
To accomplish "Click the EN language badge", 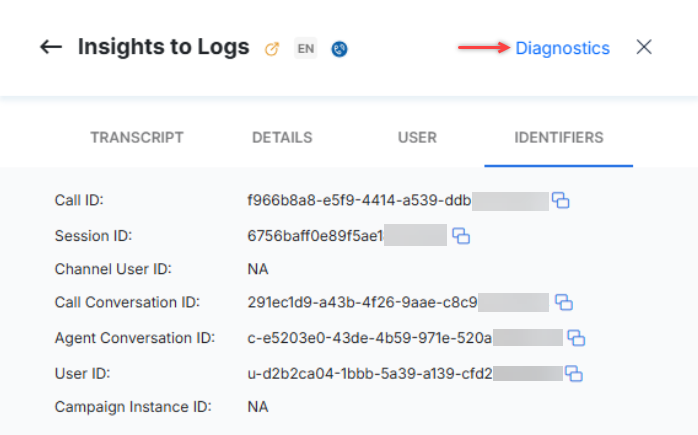I will [305, 48].
